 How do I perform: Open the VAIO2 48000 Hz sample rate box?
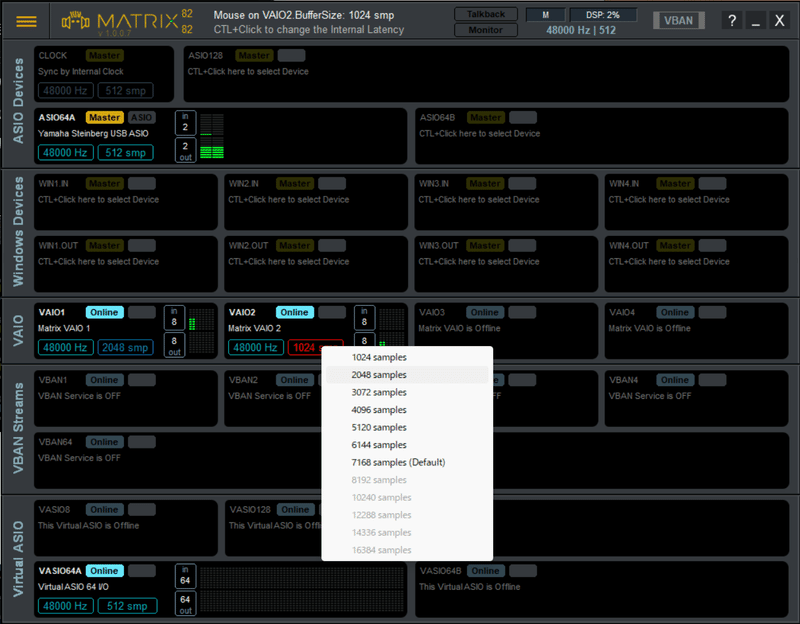(256, 347)
